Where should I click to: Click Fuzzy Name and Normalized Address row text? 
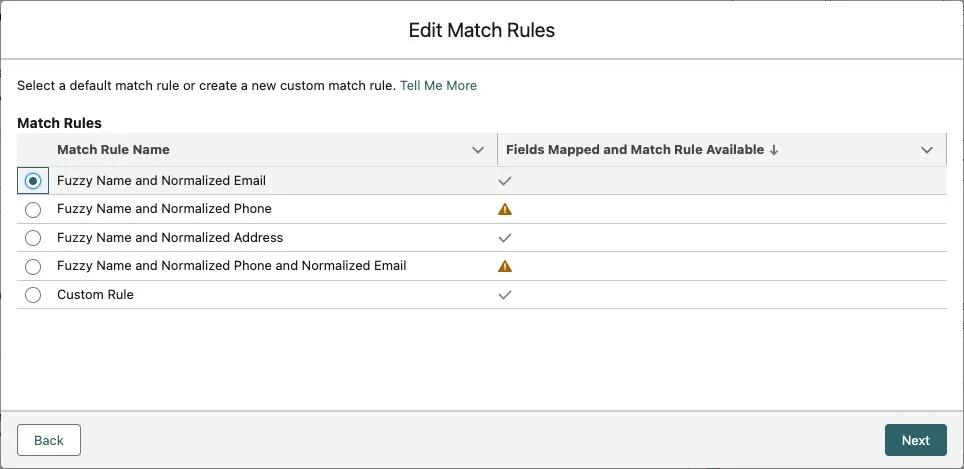coord(170,238)
